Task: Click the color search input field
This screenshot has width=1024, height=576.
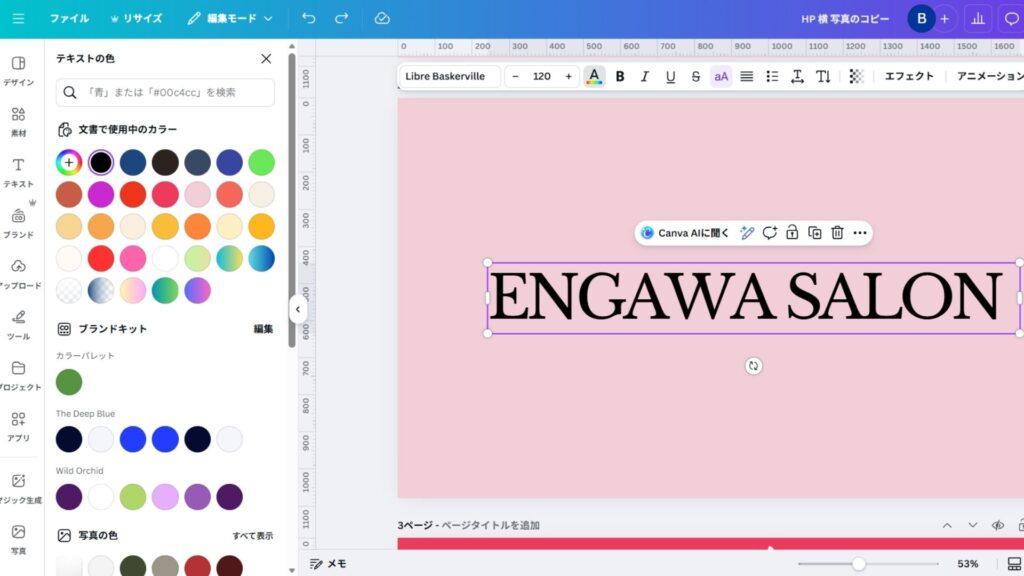Action: point(165,92)
